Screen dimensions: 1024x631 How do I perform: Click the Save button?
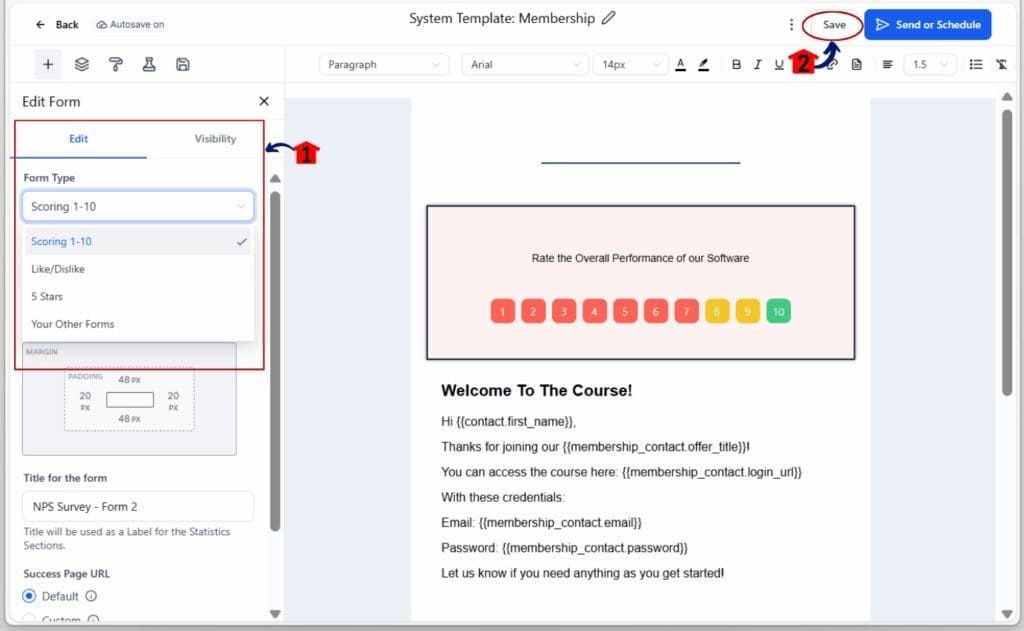[x=834, y=25]
